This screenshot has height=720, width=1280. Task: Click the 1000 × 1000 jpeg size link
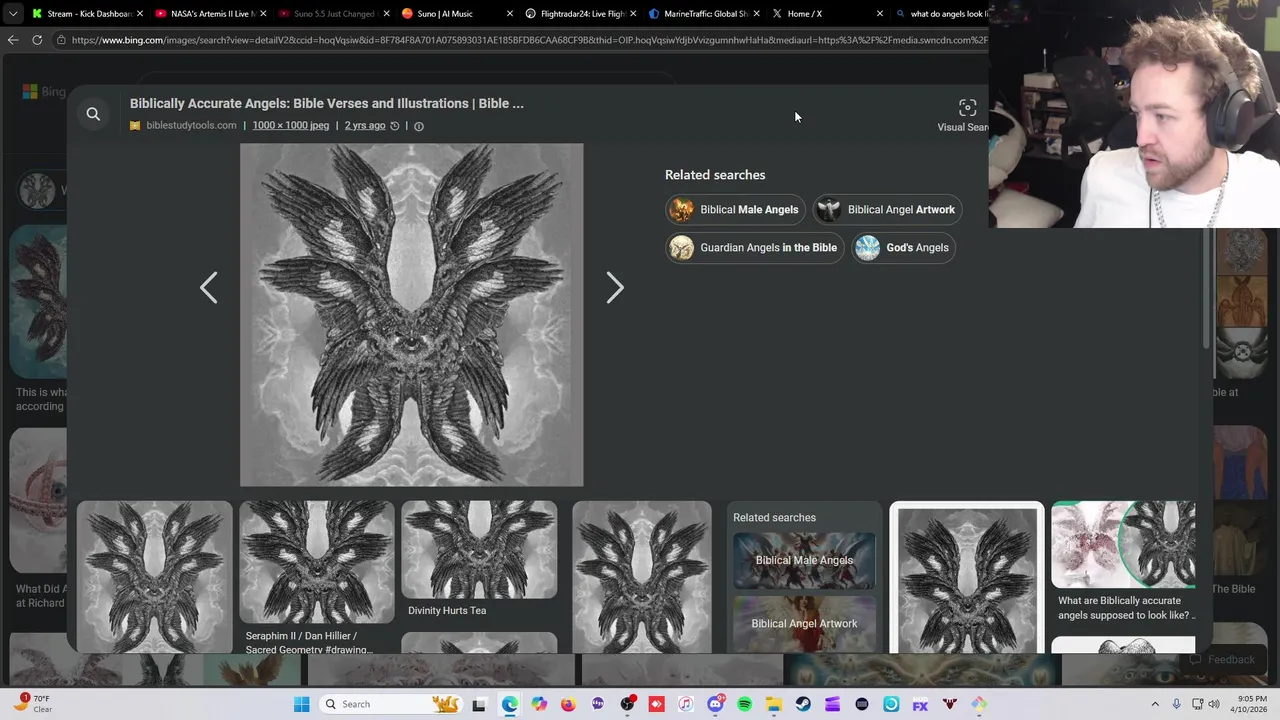tap(291, 126)
